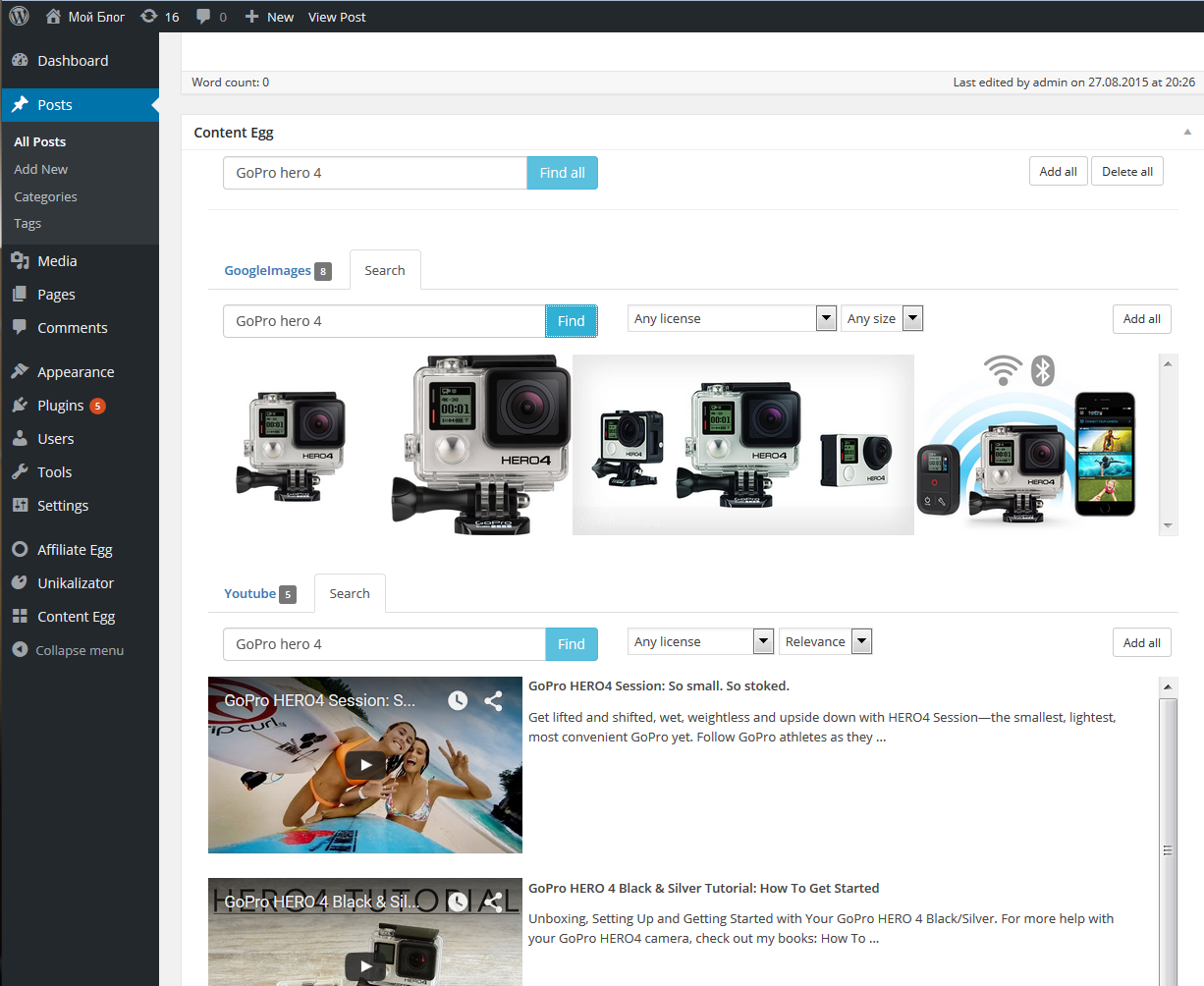
Task: Click the Youtube search input field
Action: pyautogui.click(x=384, y=644)
